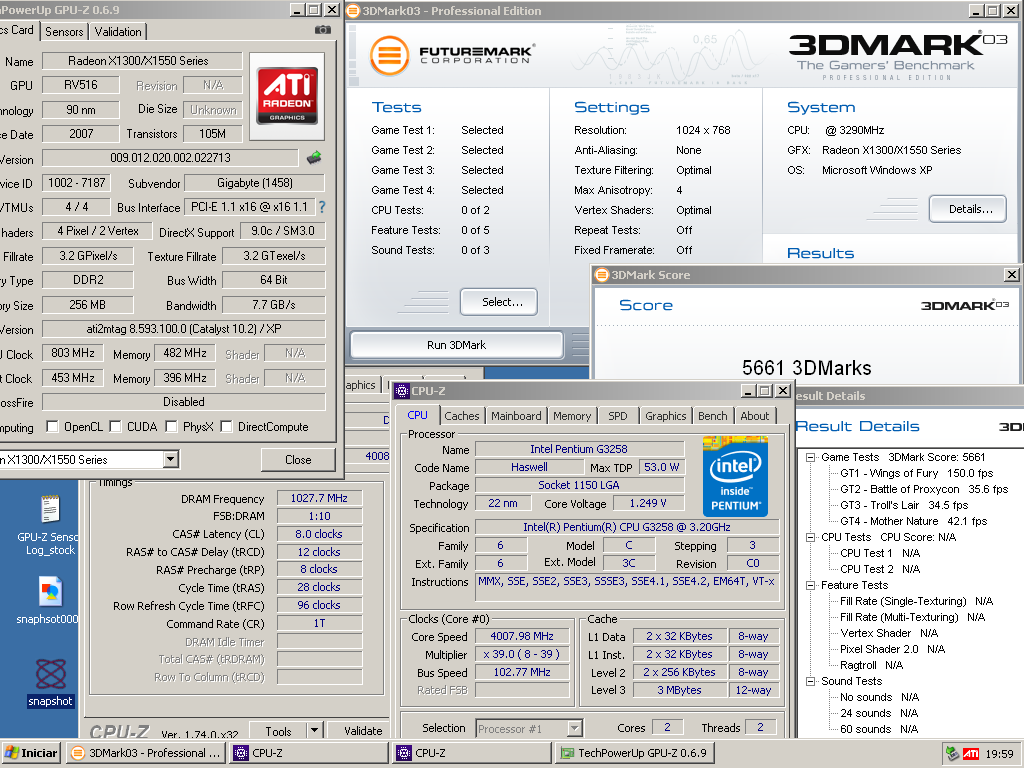Select the 24 sounds result row
This screenshot has height=768, width=1024.
(878, 713)
